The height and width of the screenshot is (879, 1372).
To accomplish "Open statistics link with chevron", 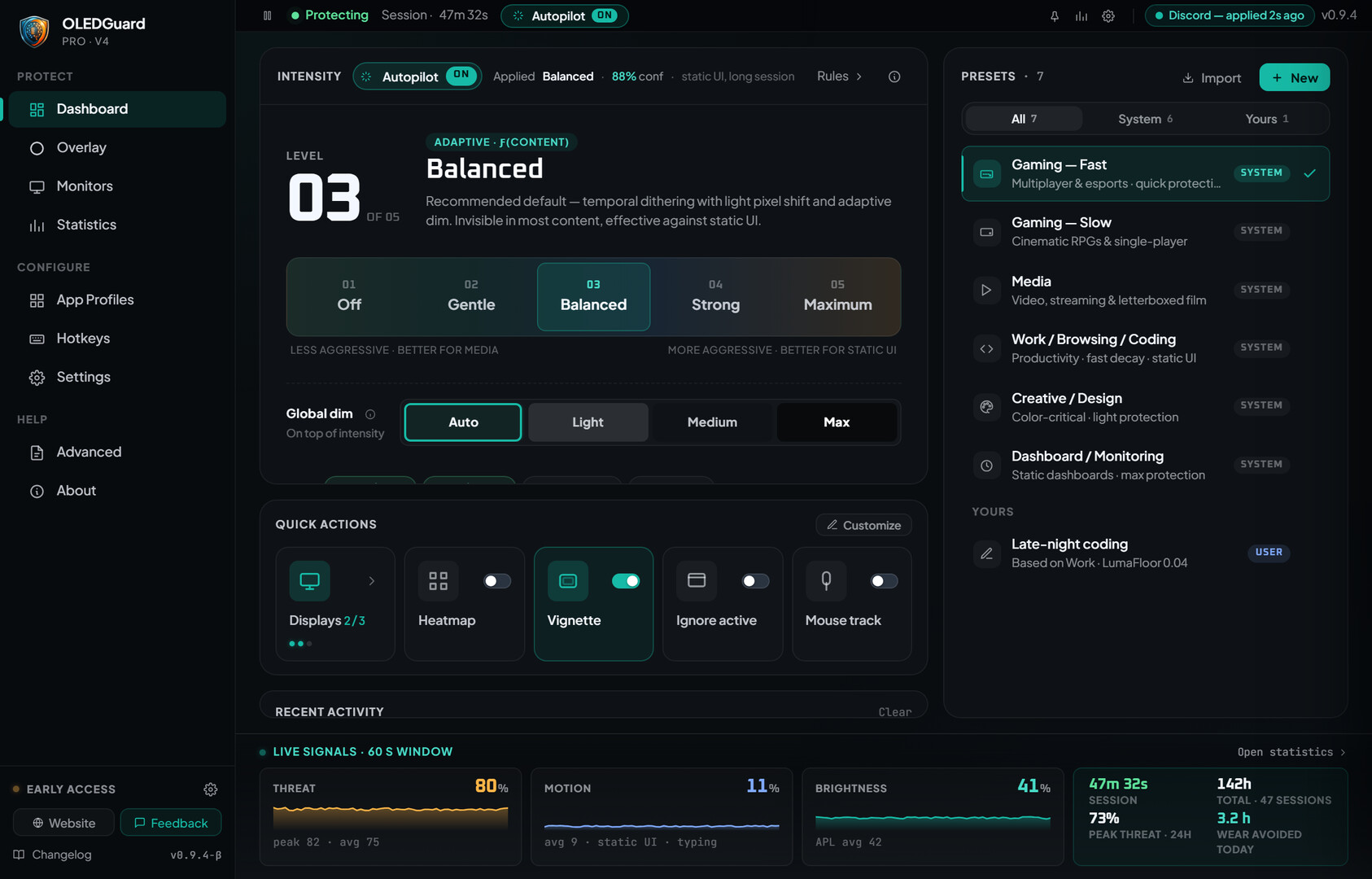I will tap(1291, 752).
